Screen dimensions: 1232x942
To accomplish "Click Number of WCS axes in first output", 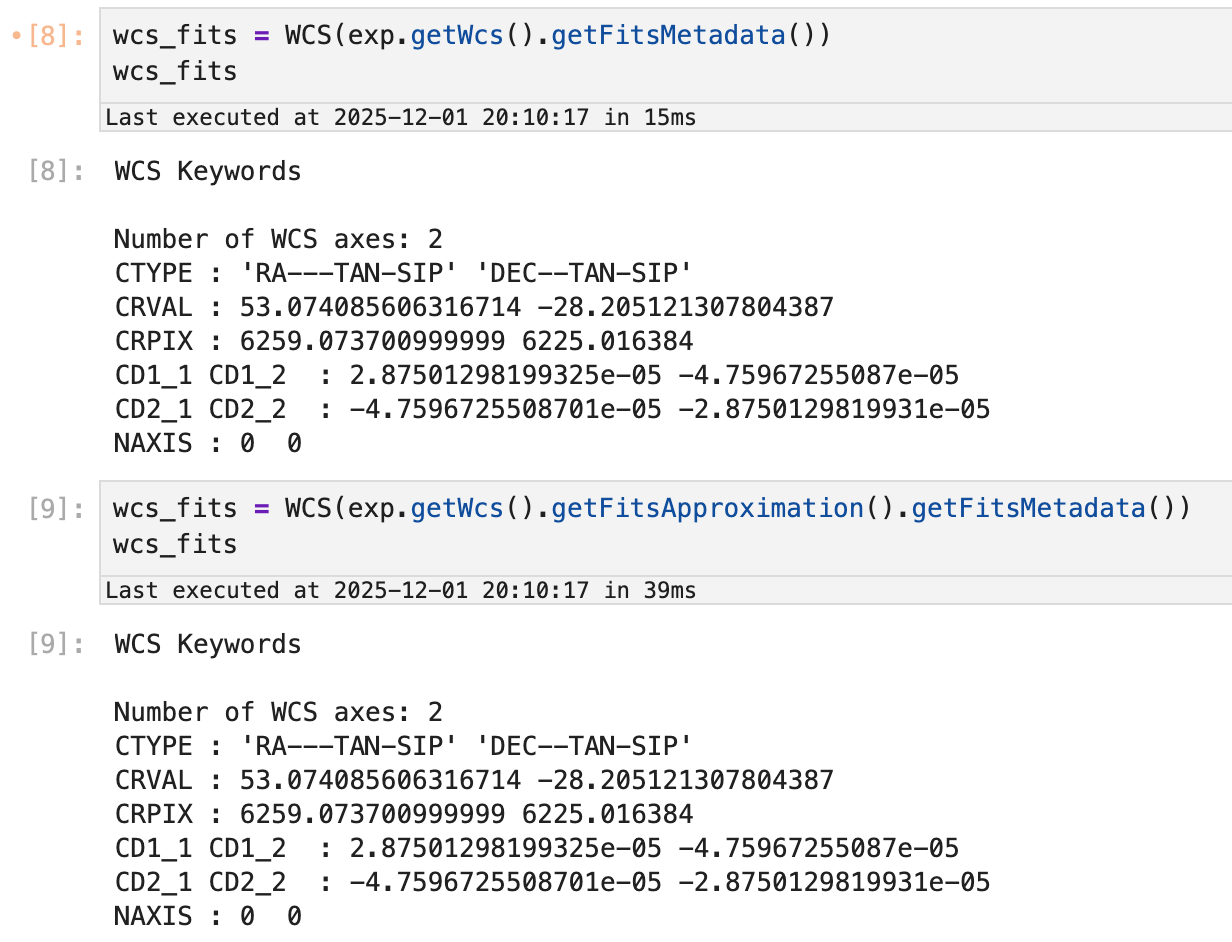I will click(x=277, y=240).
